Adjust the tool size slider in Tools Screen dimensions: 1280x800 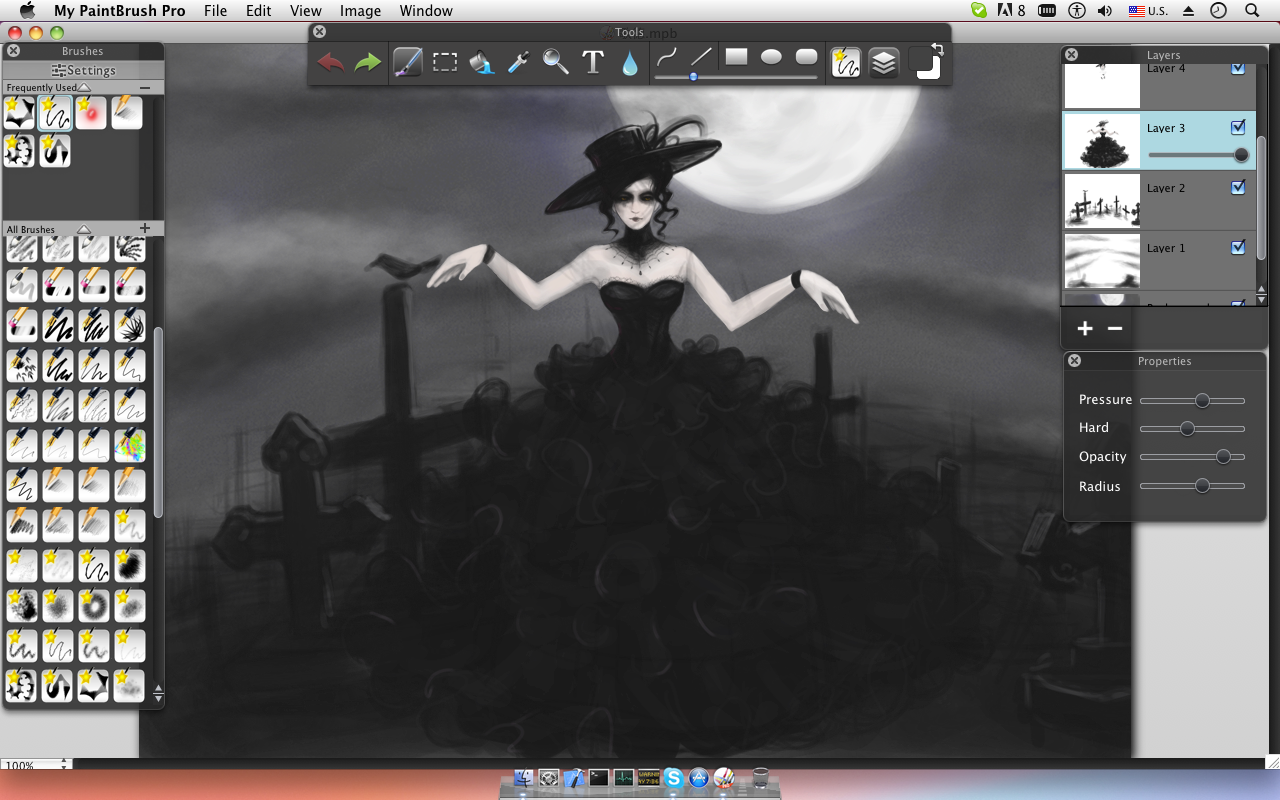pos(693,77)
